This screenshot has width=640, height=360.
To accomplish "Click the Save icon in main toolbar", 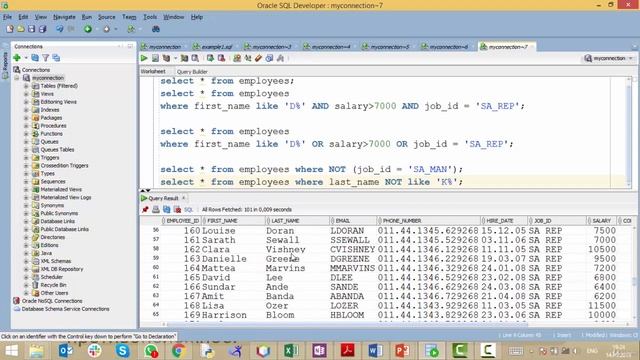I will click(31, 29).
